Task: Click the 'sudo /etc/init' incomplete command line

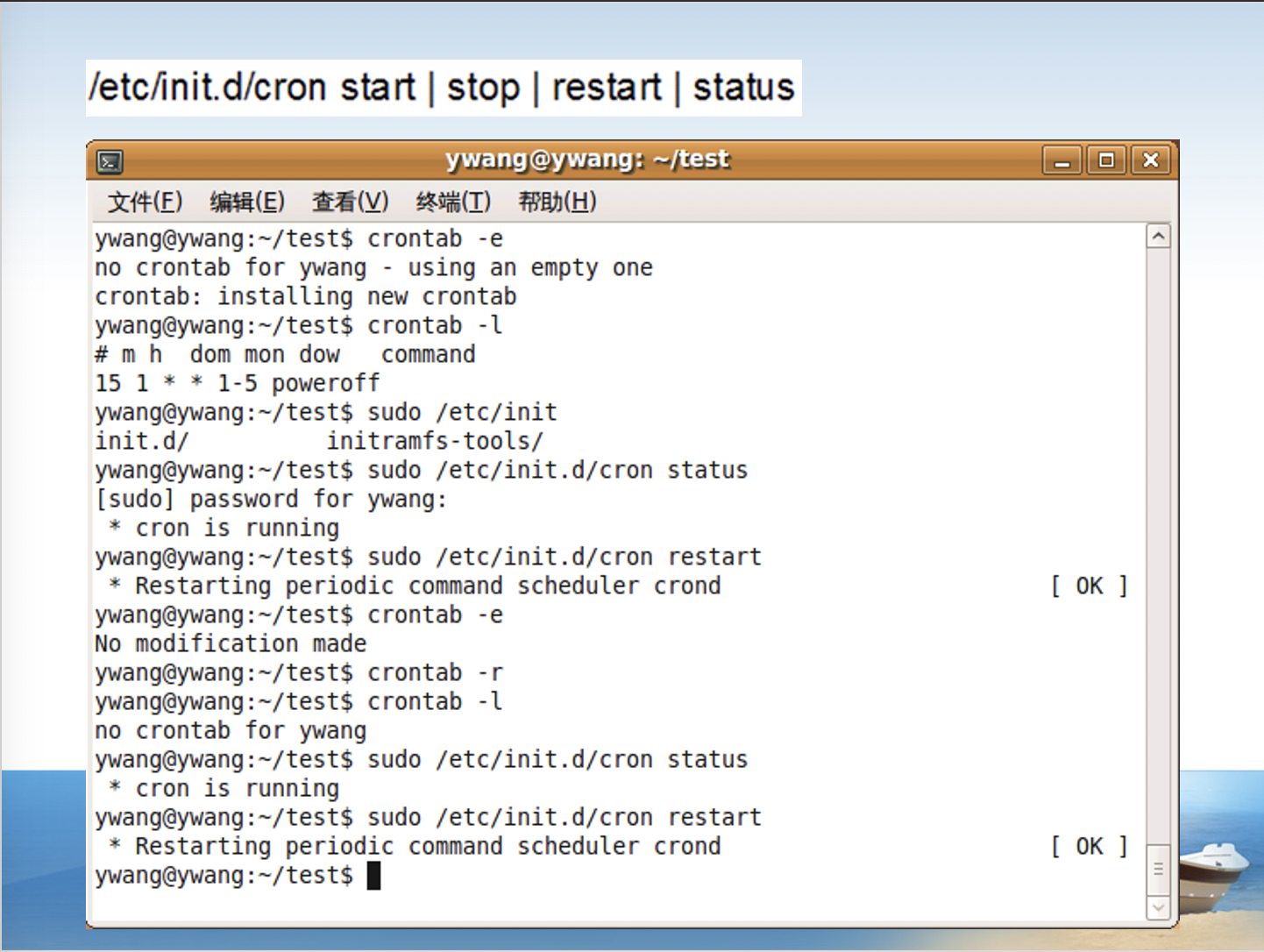Action: [326, 413]
